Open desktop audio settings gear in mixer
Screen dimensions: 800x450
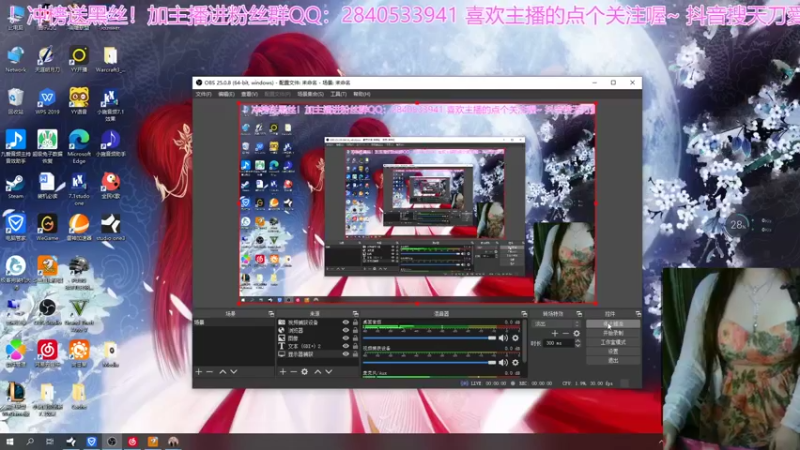click(x=515, y=338)
